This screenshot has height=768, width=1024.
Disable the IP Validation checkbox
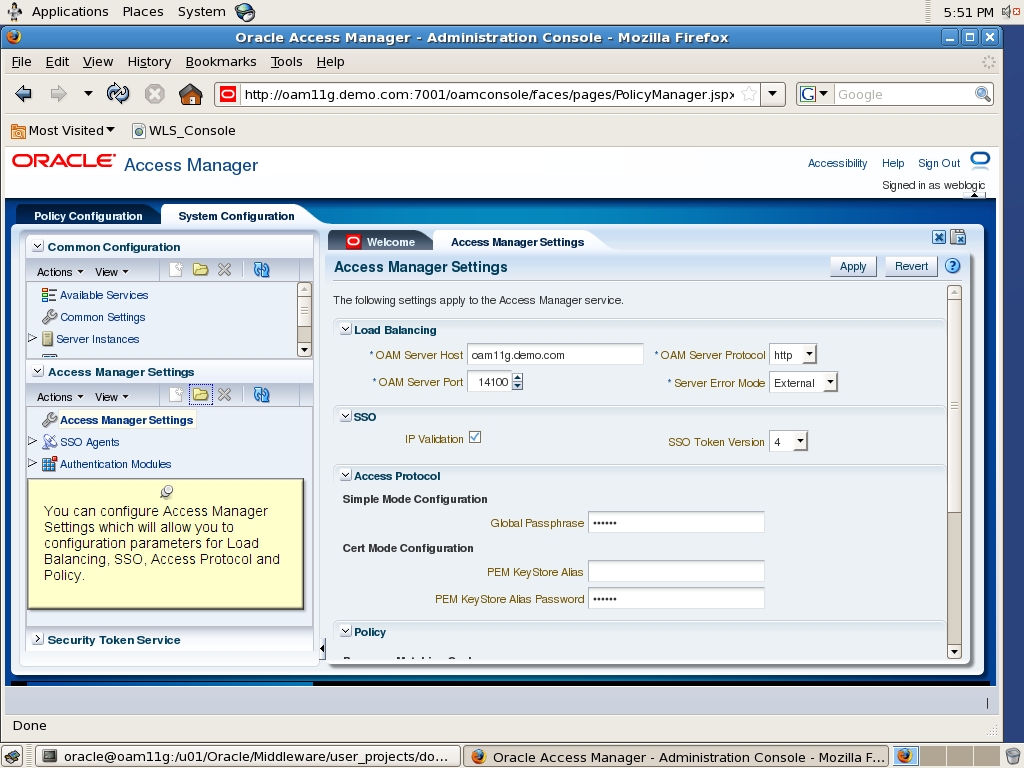coord(476,437)
